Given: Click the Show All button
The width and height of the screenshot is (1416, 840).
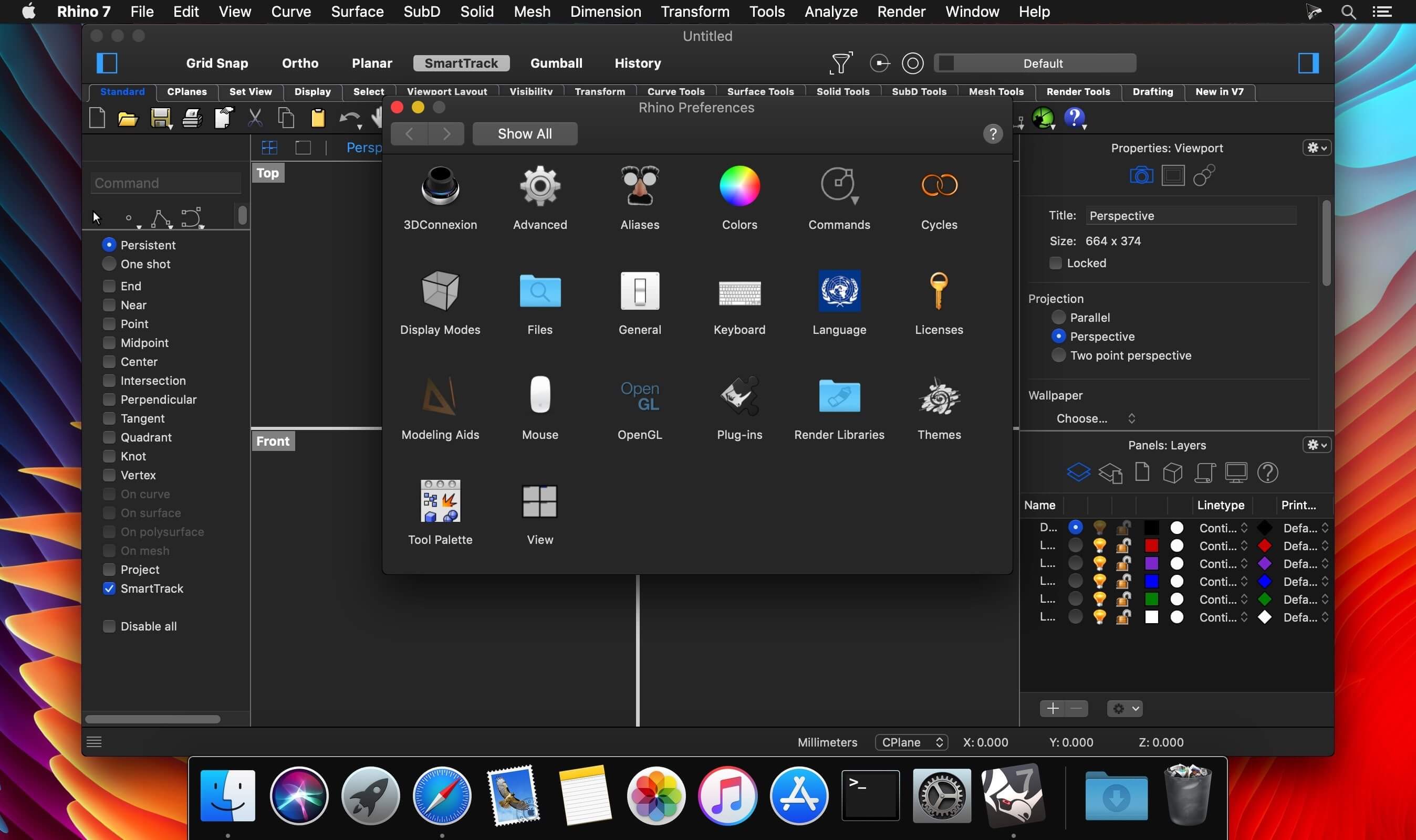Looking at the screenshot, I should pyautogui.click(x=524, y=133).
